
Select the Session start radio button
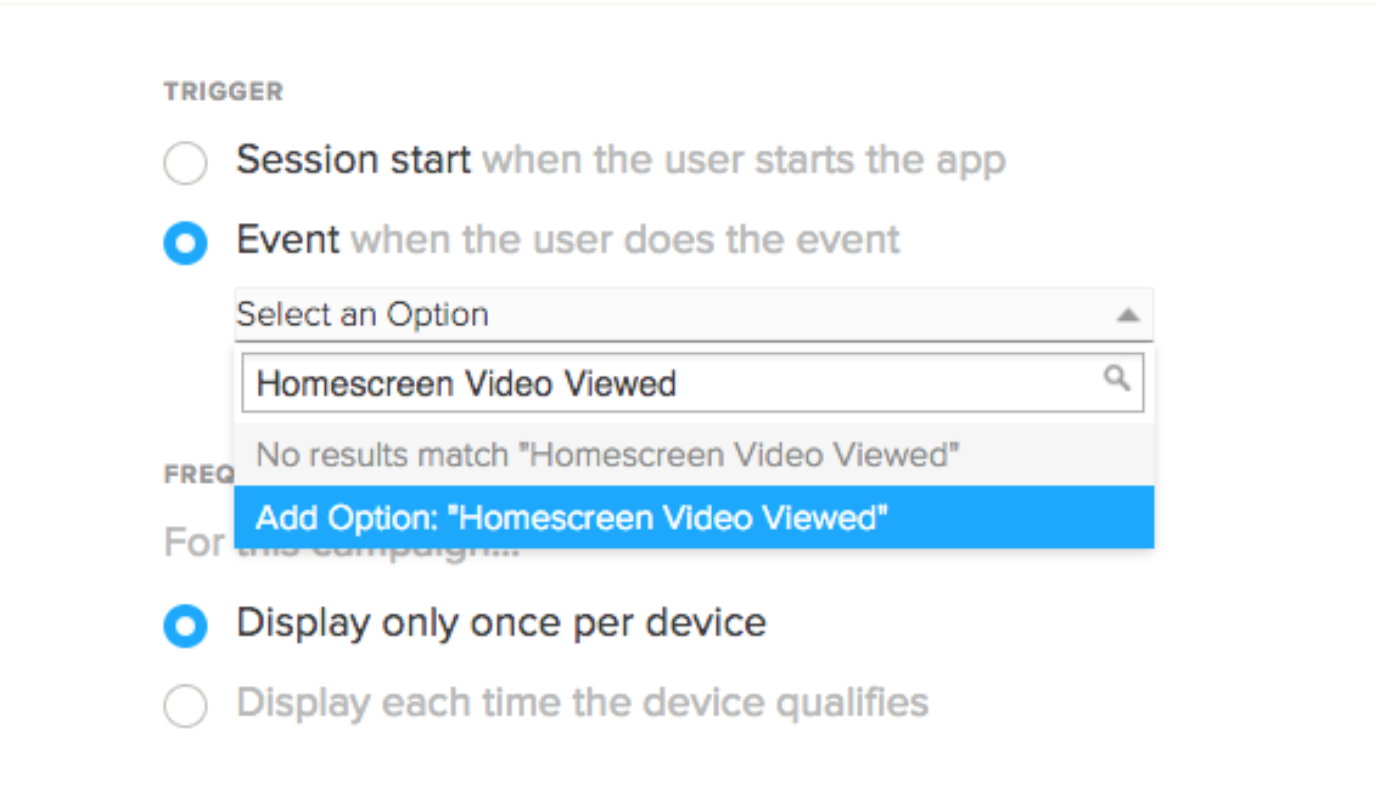pos(185,163)
